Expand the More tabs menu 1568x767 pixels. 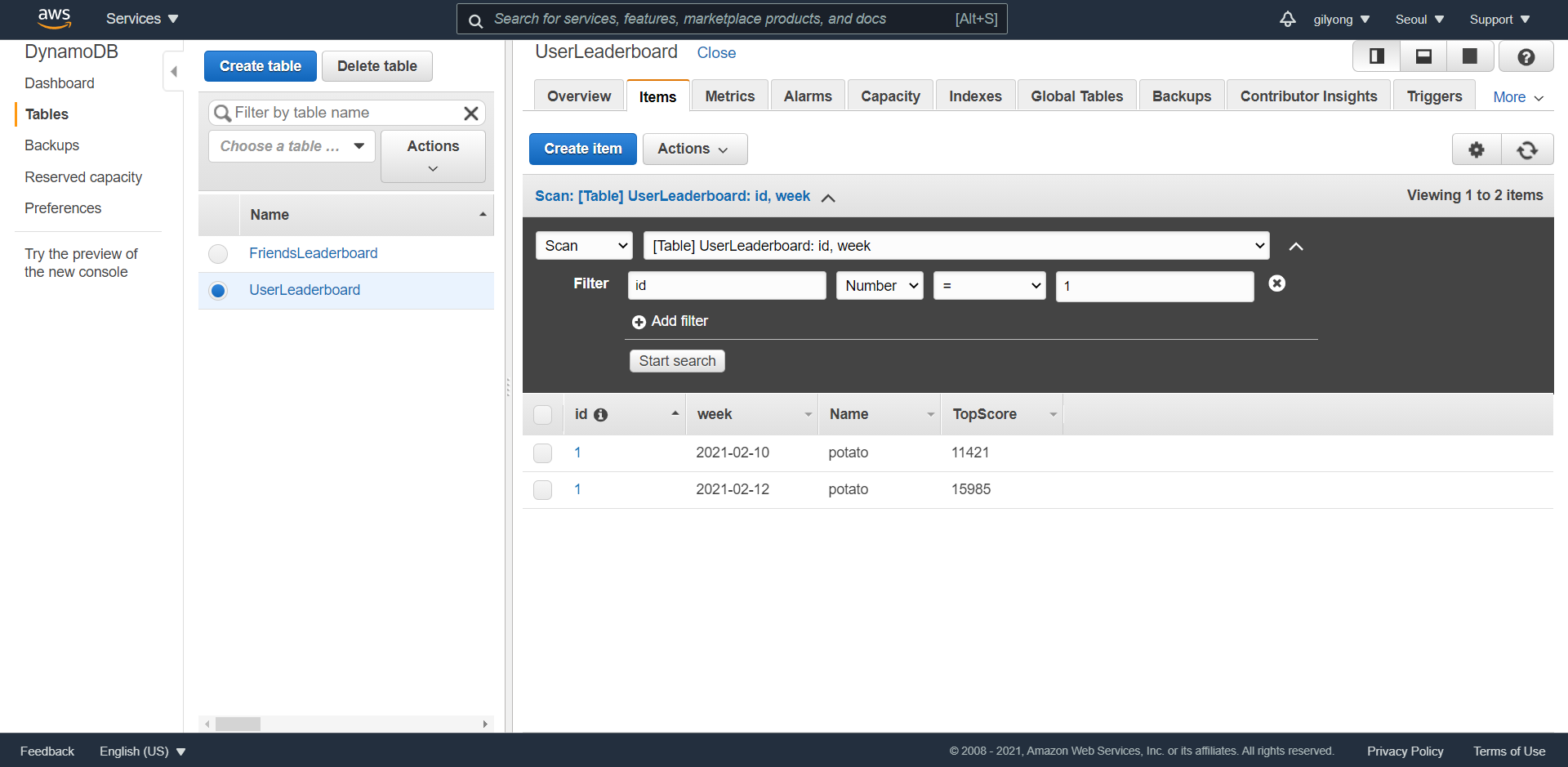tap(1518, 97)
